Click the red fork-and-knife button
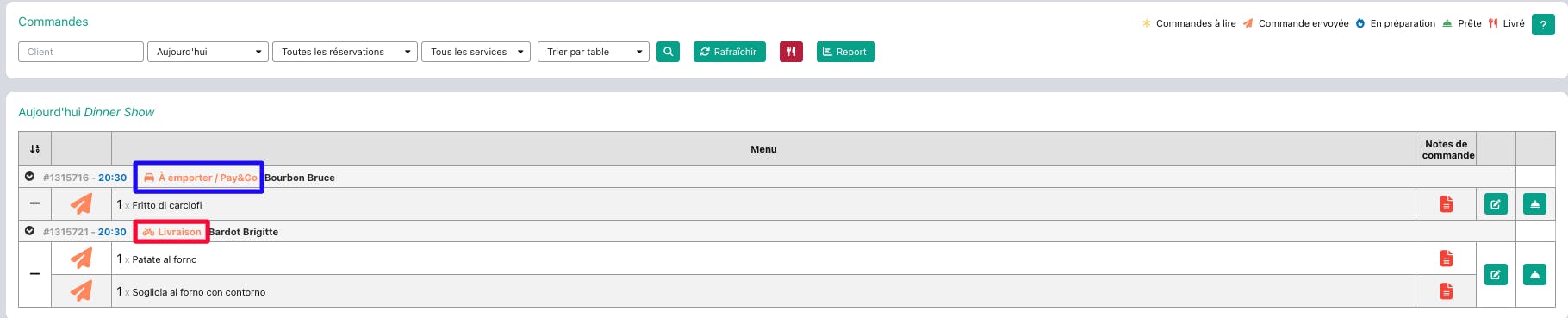 coord(791,52)
